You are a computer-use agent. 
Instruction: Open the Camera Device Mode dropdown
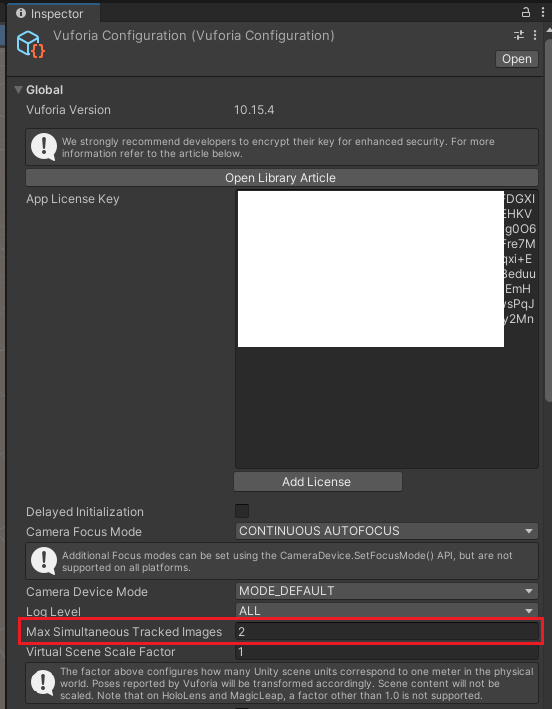387,591
